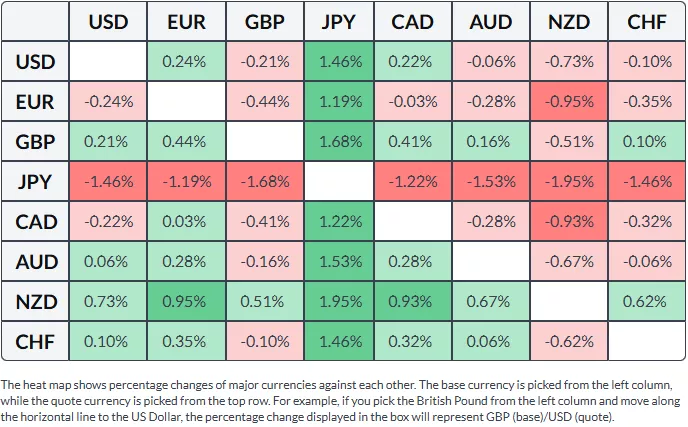Select the JPY/NZD cell showing -1.95%
The width and height of the screenshot is (688, 427).
pyautogui.click(x=569, y=181)
